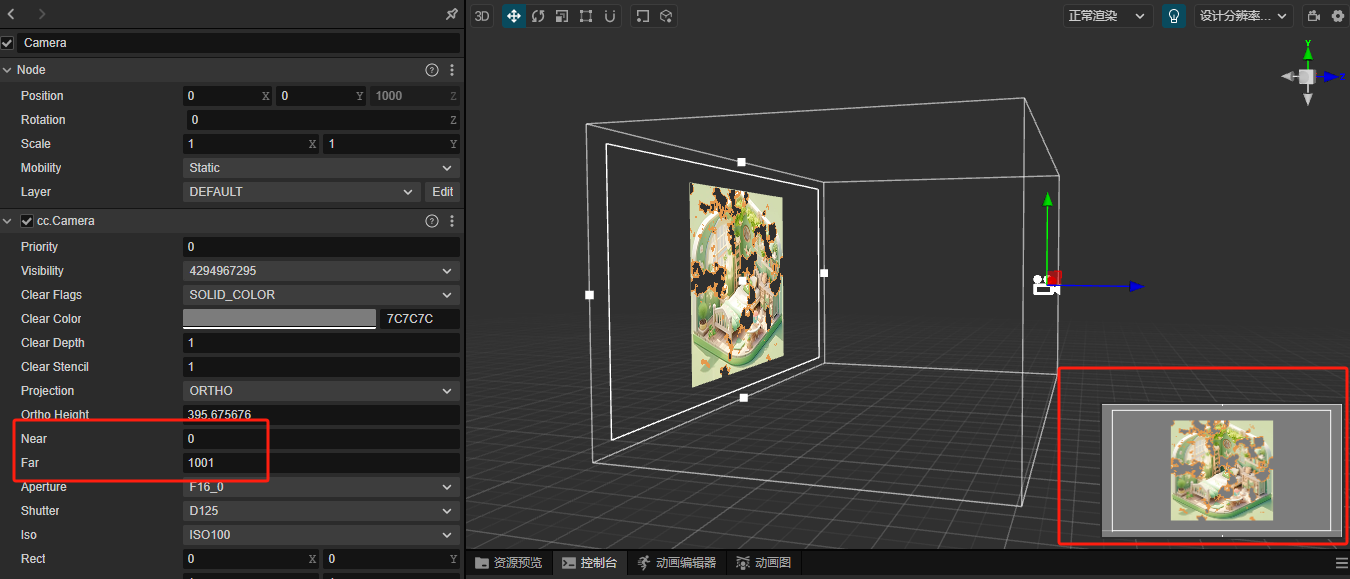Click the Rect X input field
This screenshot has width=1350, height=579.
251,559
